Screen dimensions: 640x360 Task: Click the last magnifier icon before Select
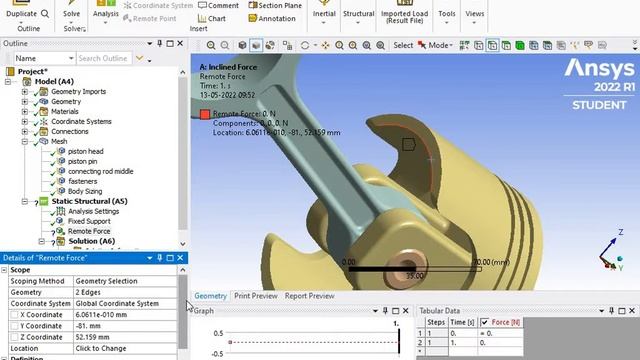[380, 45]
